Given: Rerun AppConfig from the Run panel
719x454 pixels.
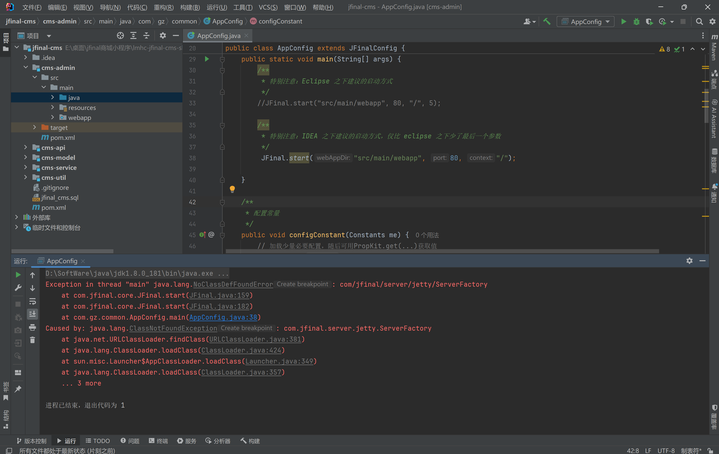Looking at the screenshot, I should (18, 274).
